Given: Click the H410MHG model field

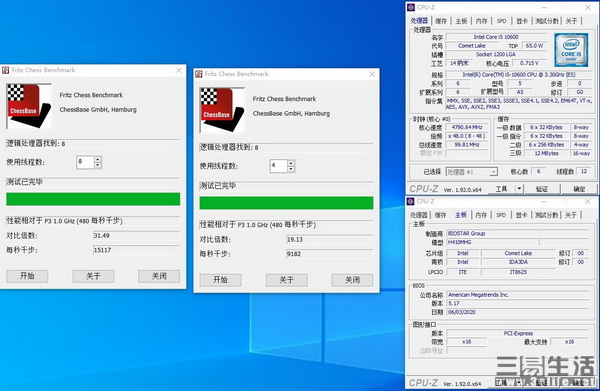Looking at the screenshot, I should (492, 242).
